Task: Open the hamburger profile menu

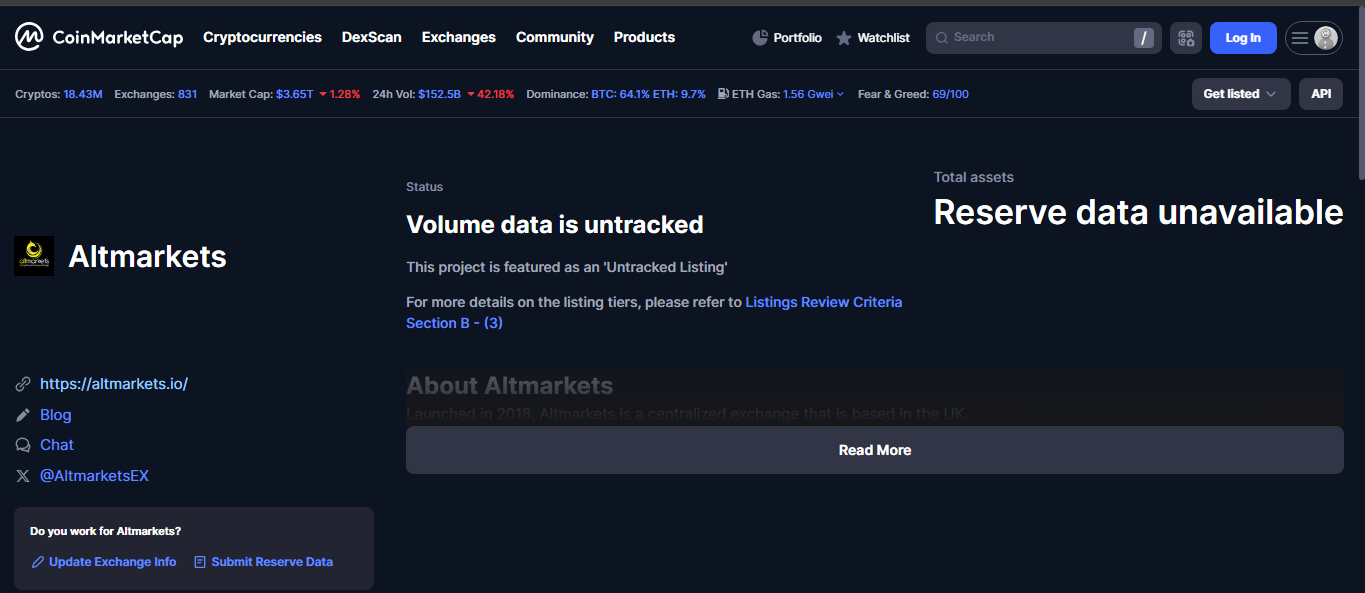Action: point(1312,38)
